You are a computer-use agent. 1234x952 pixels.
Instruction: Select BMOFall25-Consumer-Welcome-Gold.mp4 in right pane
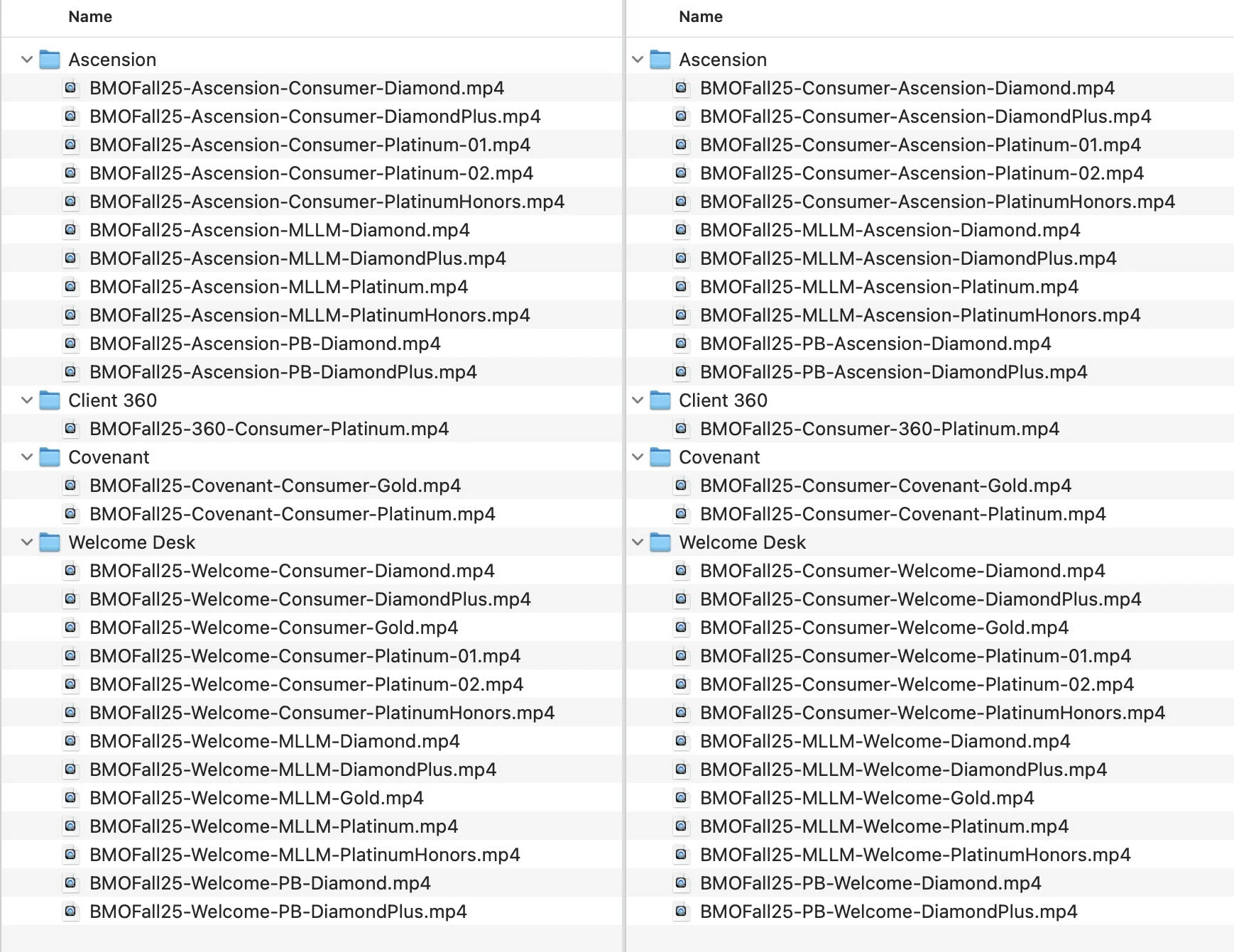(x=883, y=627)
